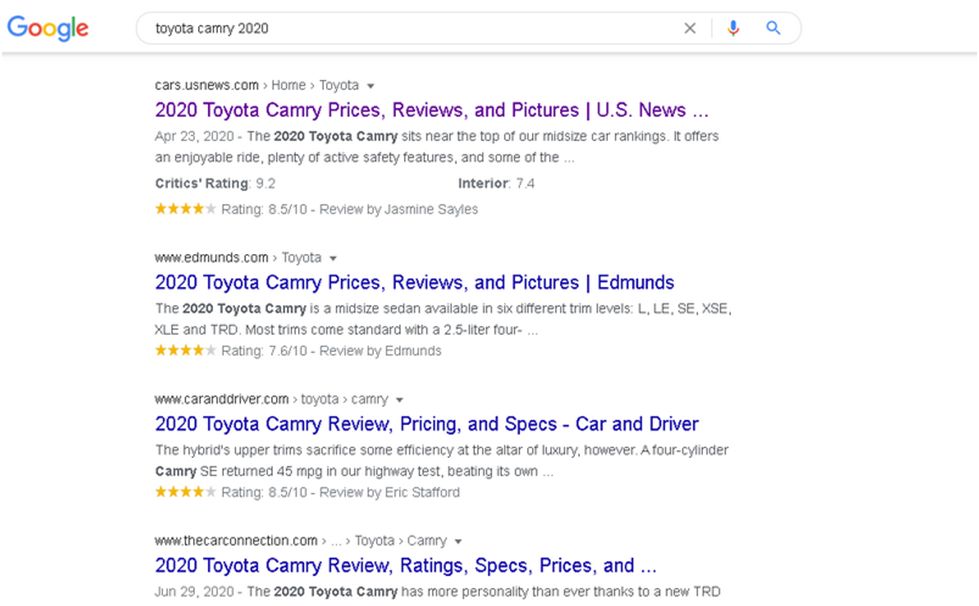Click the star rating on U.S. News result
Viewport: 979px width, 606px height.
(185, 209)
